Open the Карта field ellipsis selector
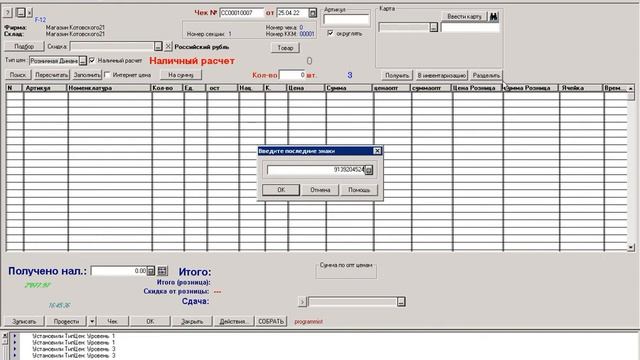The width and height of the screenshot is (640, 360). (433, 27)
